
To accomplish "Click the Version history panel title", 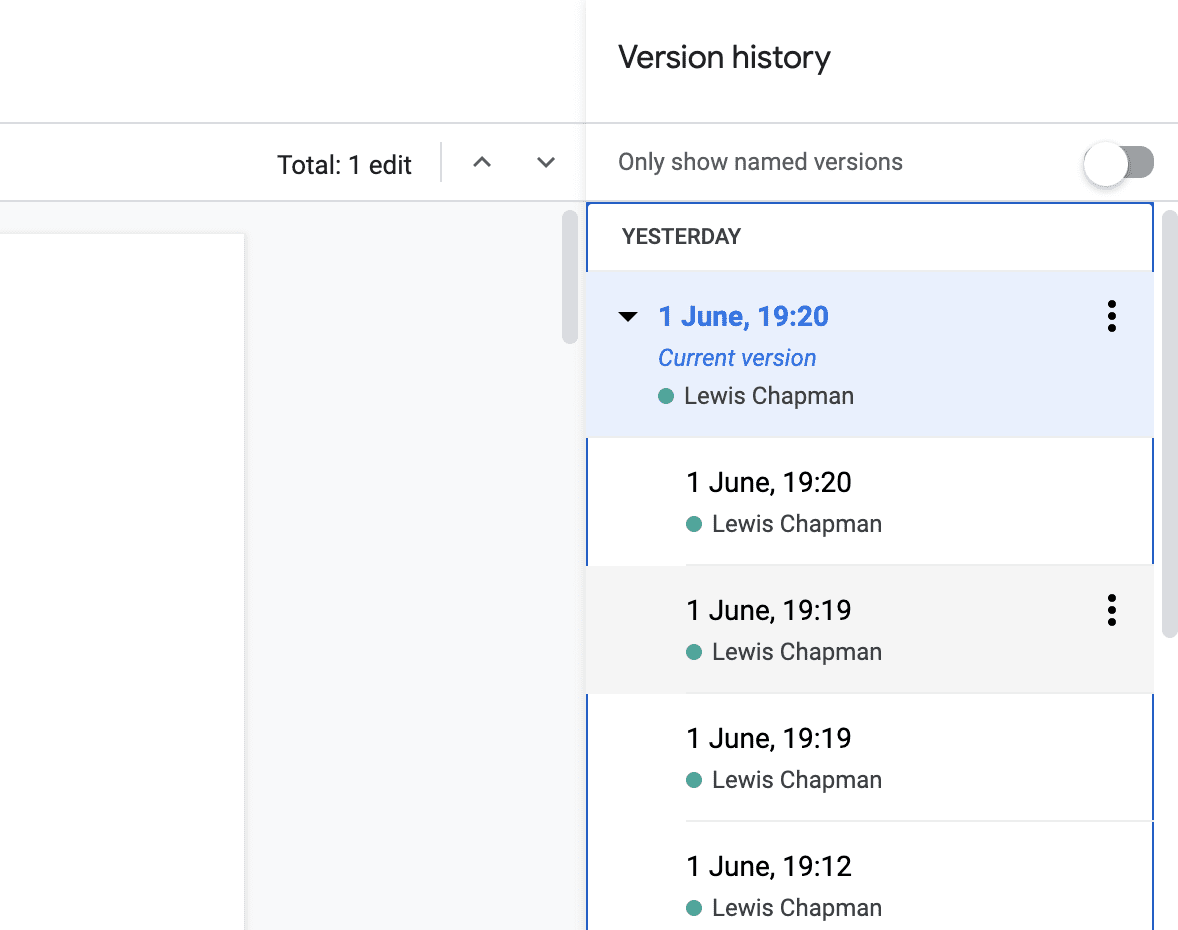I will (x=724, y=58).
